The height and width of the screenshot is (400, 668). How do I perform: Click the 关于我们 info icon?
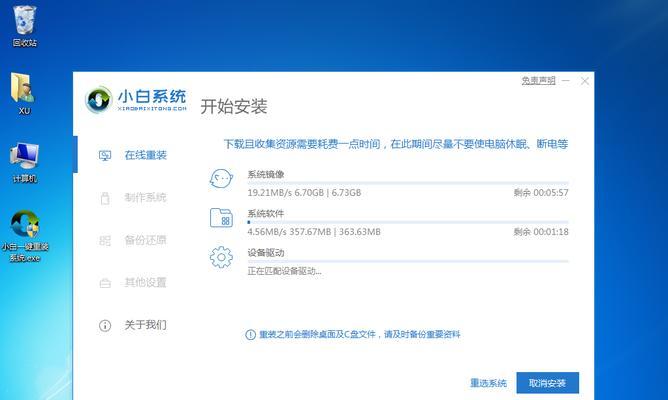tap(105, 325)
